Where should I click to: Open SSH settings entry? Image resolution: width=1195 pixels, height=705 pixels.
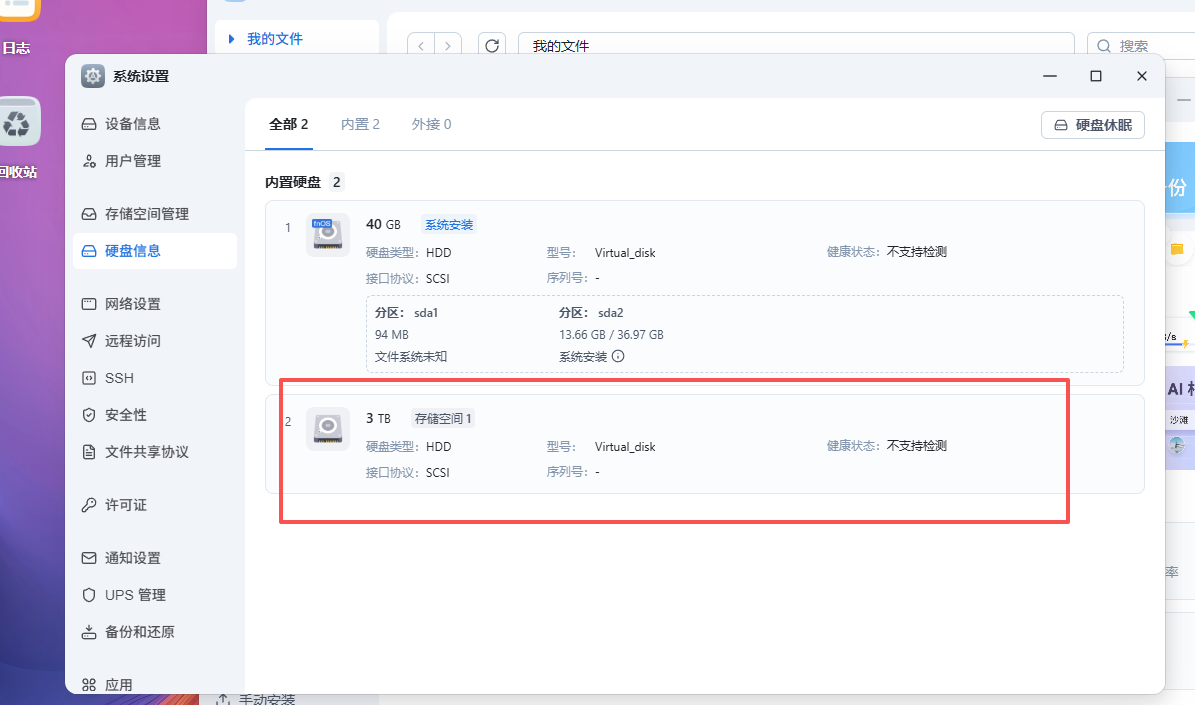[155, 378]
